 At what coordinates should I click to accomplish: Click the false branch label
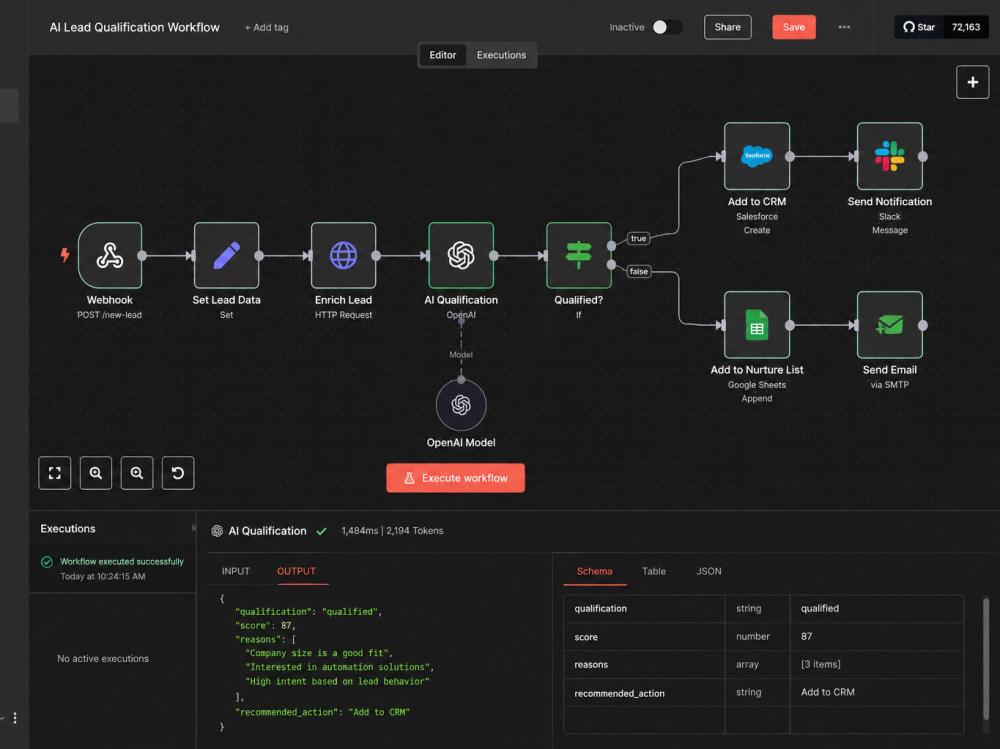pos(639,272)
